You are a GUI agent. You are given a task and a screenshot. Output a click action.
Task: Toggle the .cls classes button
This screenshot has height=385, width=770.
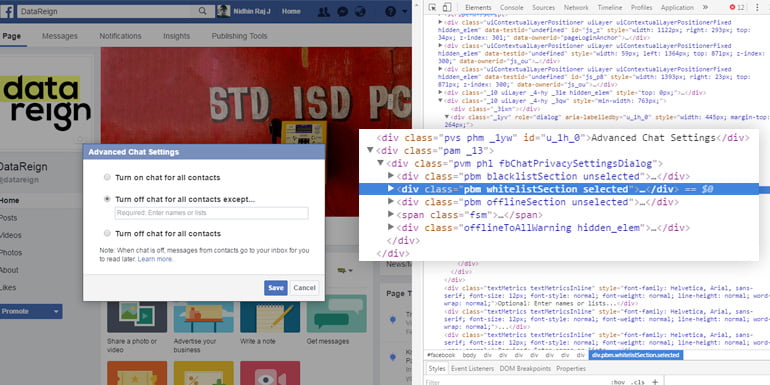[638, 382]
